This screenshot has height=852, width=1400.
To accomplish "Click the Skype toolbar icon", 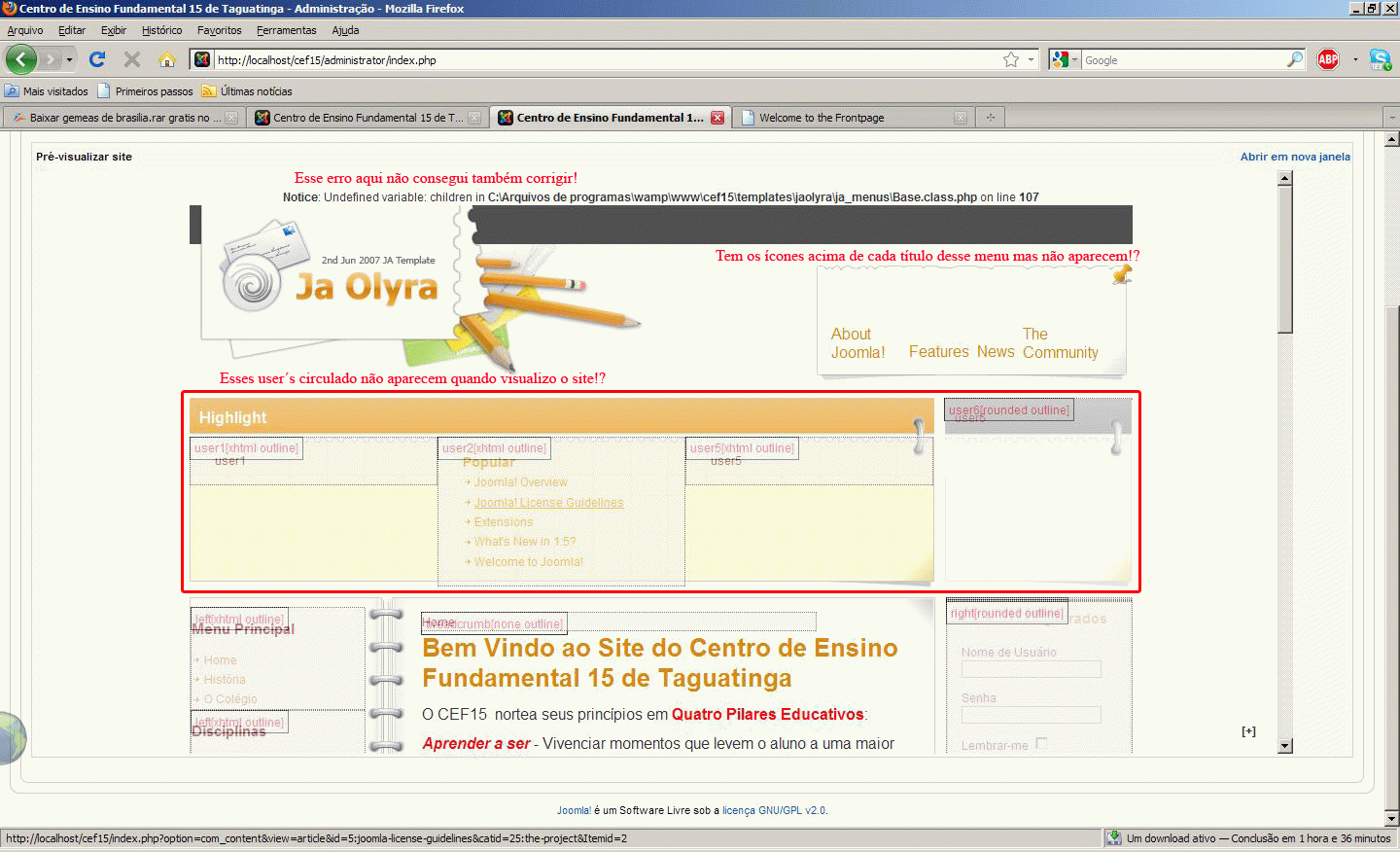I will tap(1380, 59).
